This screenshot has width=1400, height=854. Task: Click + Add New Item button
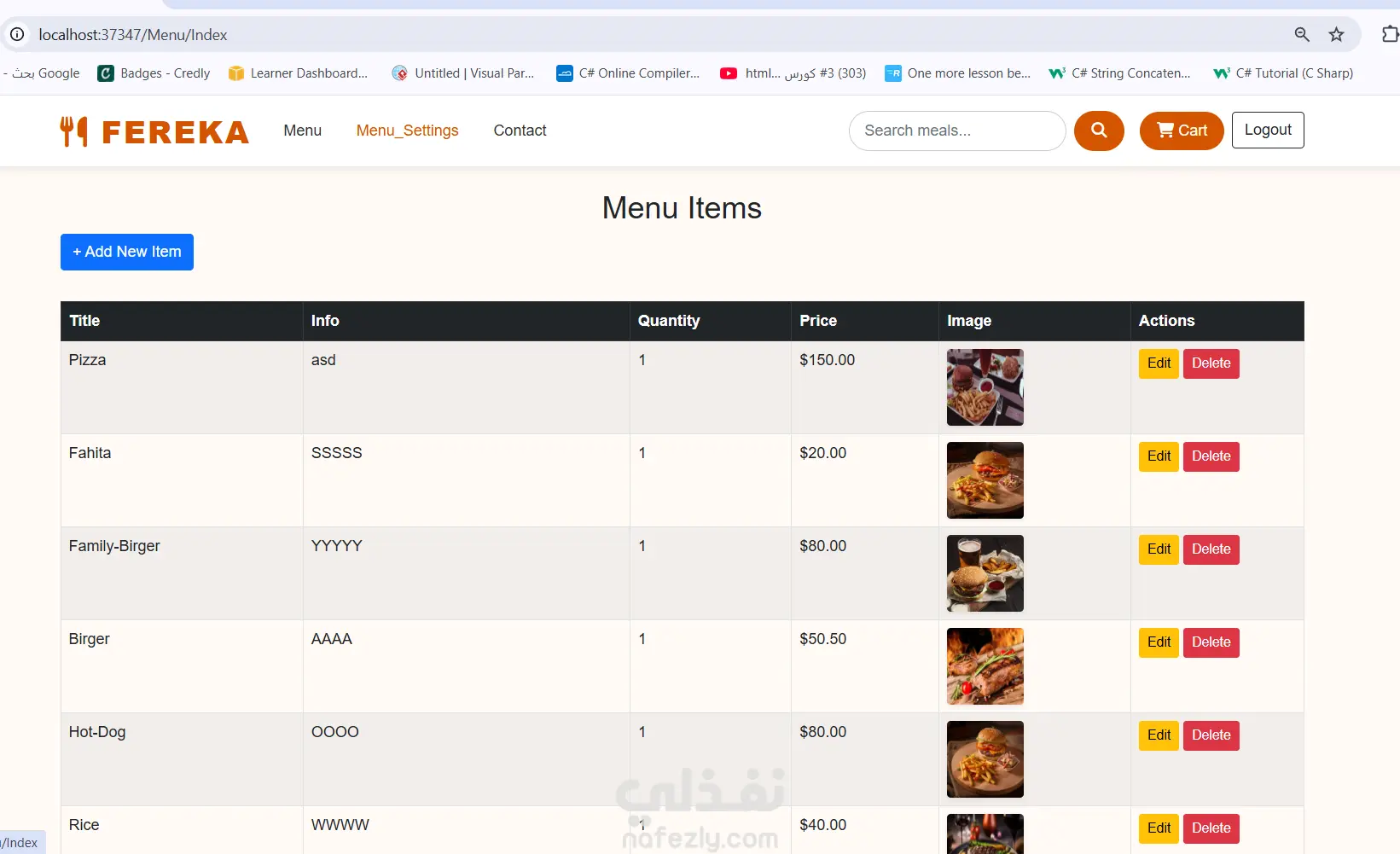click(x=127, y=252)
